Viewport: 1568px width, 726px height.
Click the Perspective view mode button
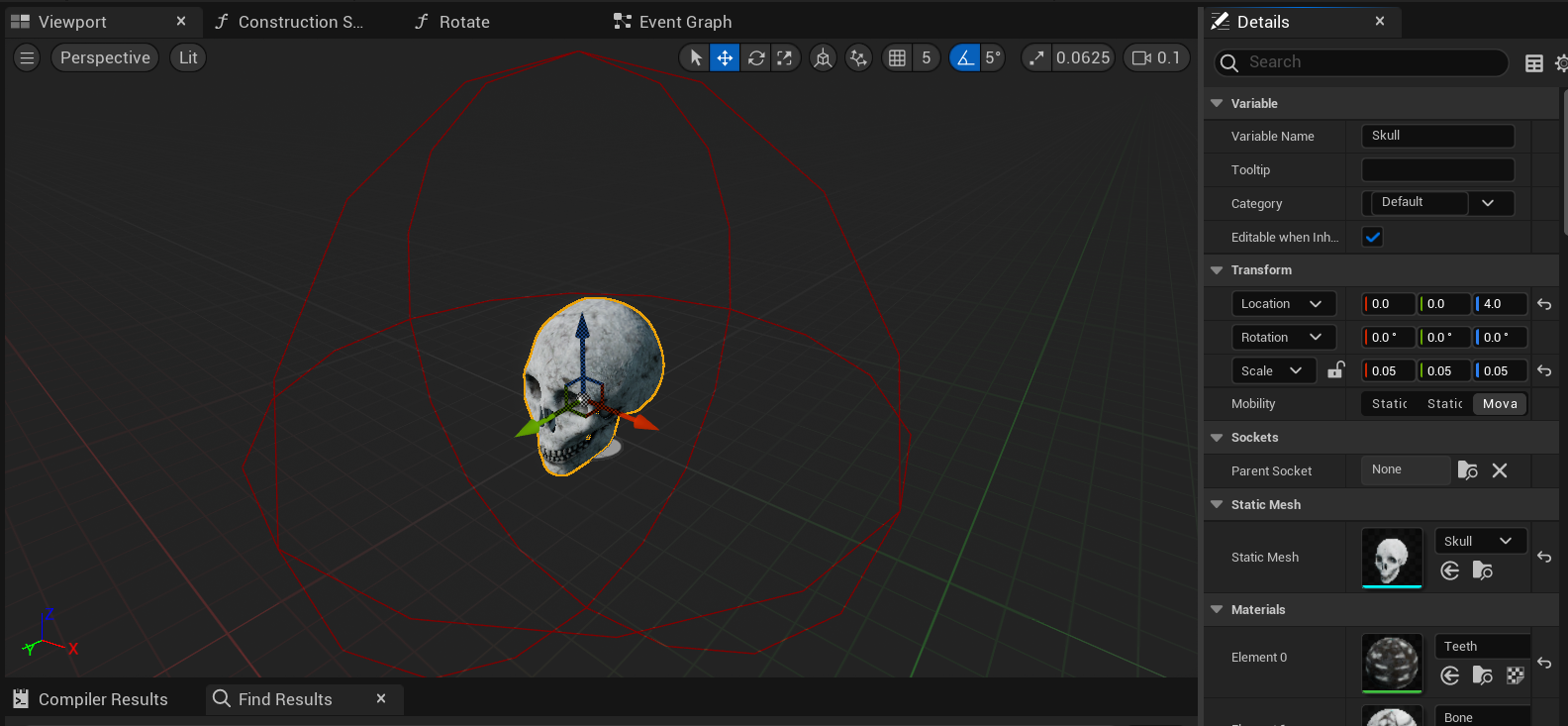(x=105, y=58)
